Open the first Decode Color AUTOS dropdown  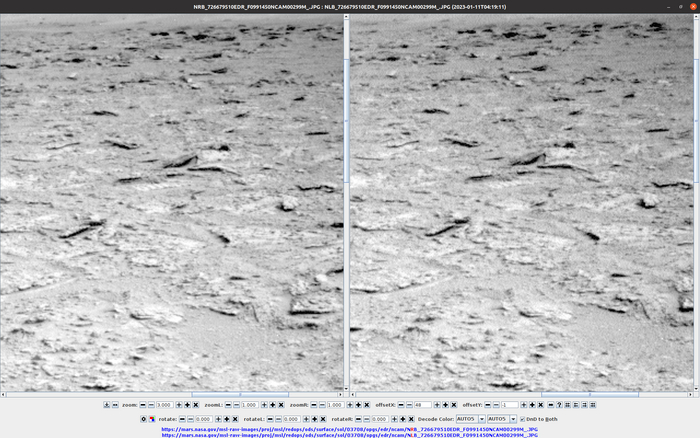click(x=470, y=419)
